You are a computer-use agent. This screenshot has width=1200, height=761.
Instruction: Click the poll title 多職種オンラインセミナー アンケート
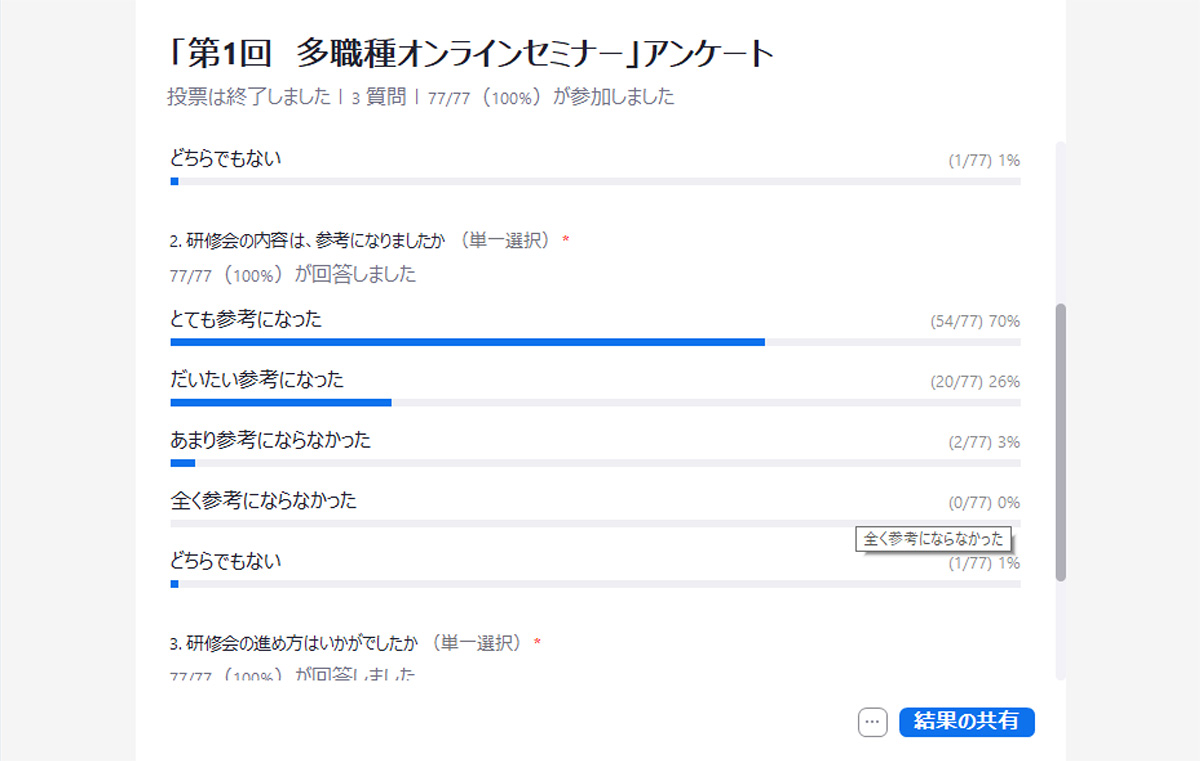(471, 54)
